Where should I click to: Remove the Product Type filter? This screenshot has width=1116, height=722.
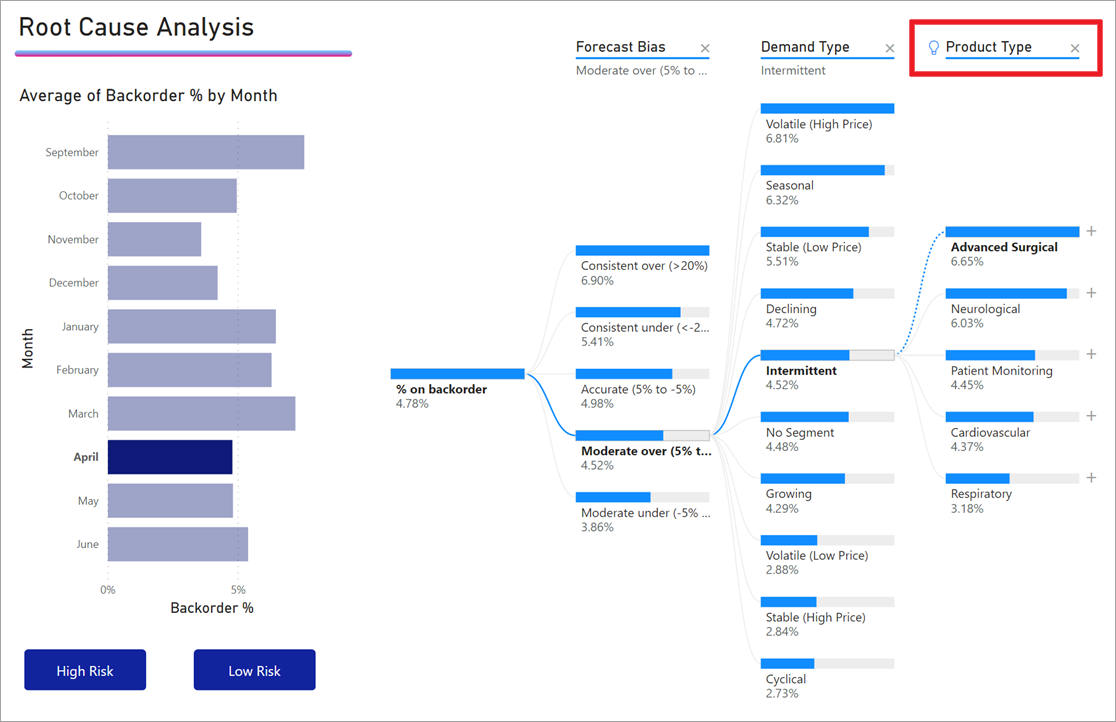coord(1075,47)
